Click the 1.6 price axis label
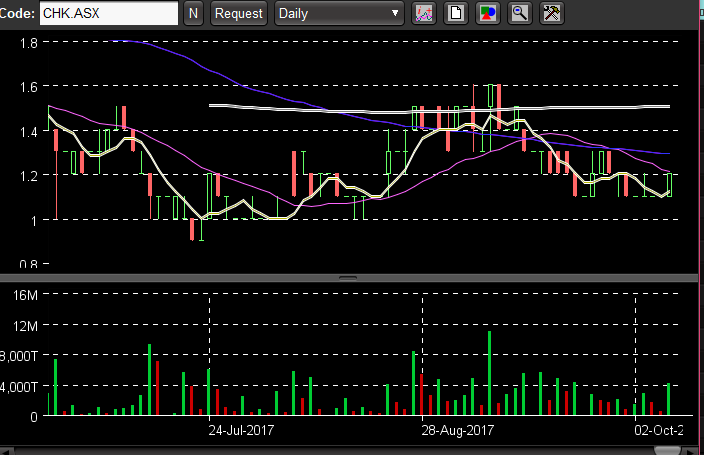704x455 pixels. (29, 87)
